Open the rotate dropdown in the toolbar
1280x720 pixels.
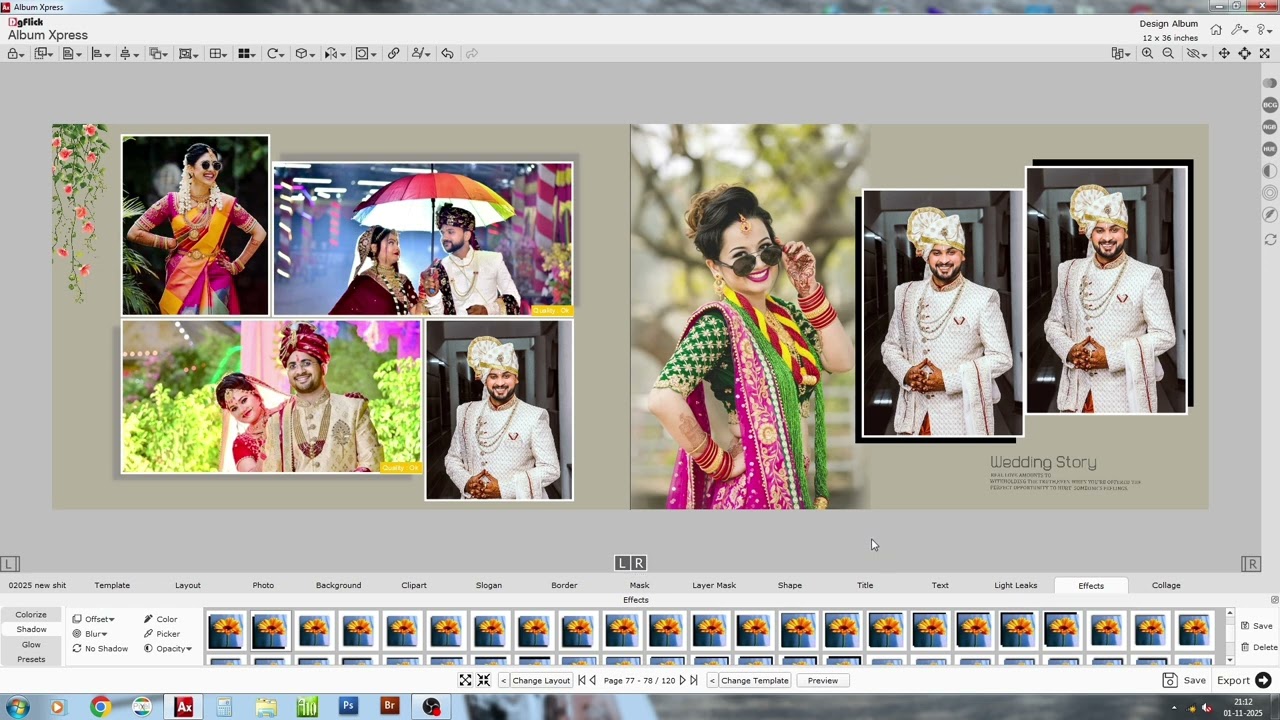275,53
